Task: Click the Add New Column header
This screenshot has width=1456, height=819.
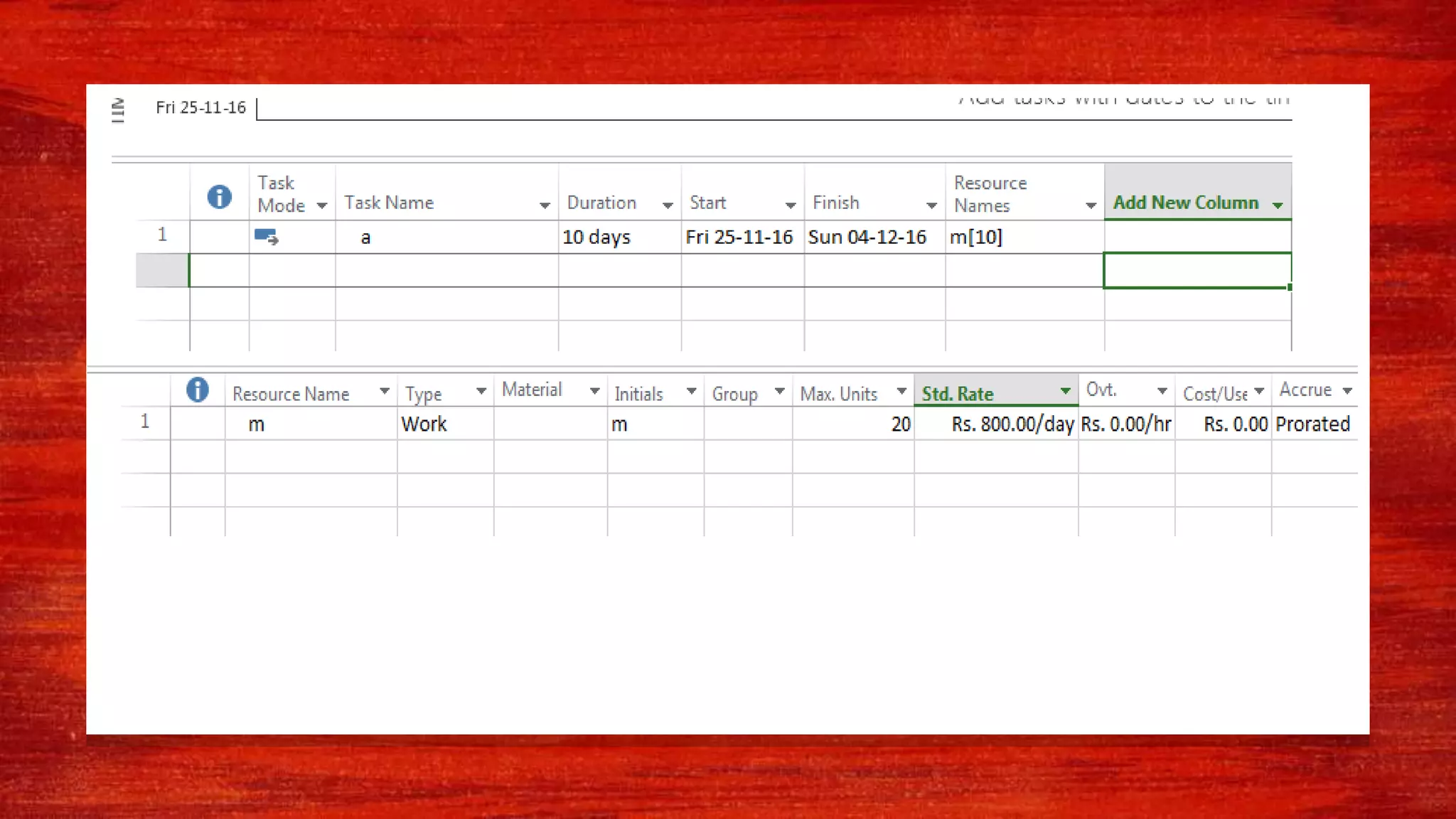Action: (1186, 203)
